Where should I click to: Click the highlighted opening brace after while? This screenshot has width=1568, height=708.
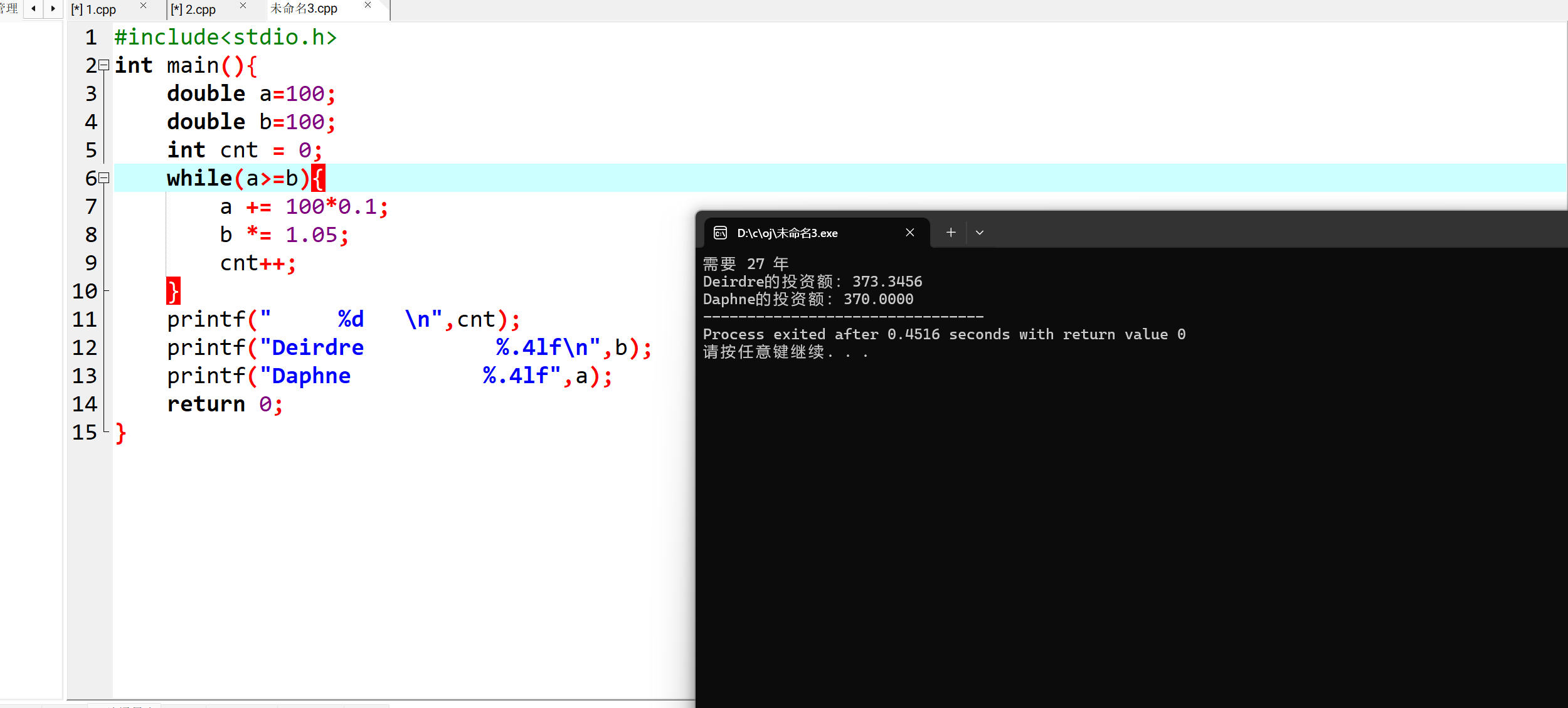tap(319, 179)
